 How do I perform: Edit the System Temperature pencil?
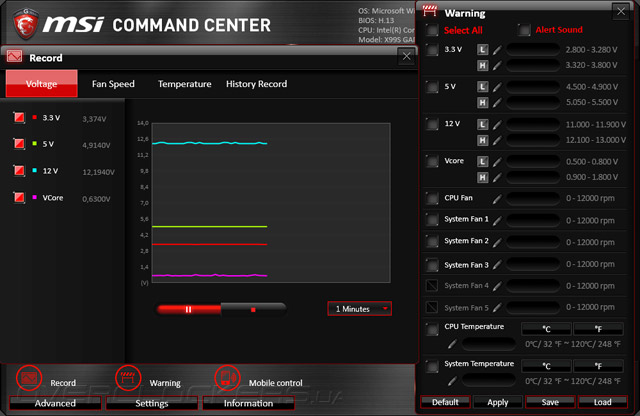[452, 381]
